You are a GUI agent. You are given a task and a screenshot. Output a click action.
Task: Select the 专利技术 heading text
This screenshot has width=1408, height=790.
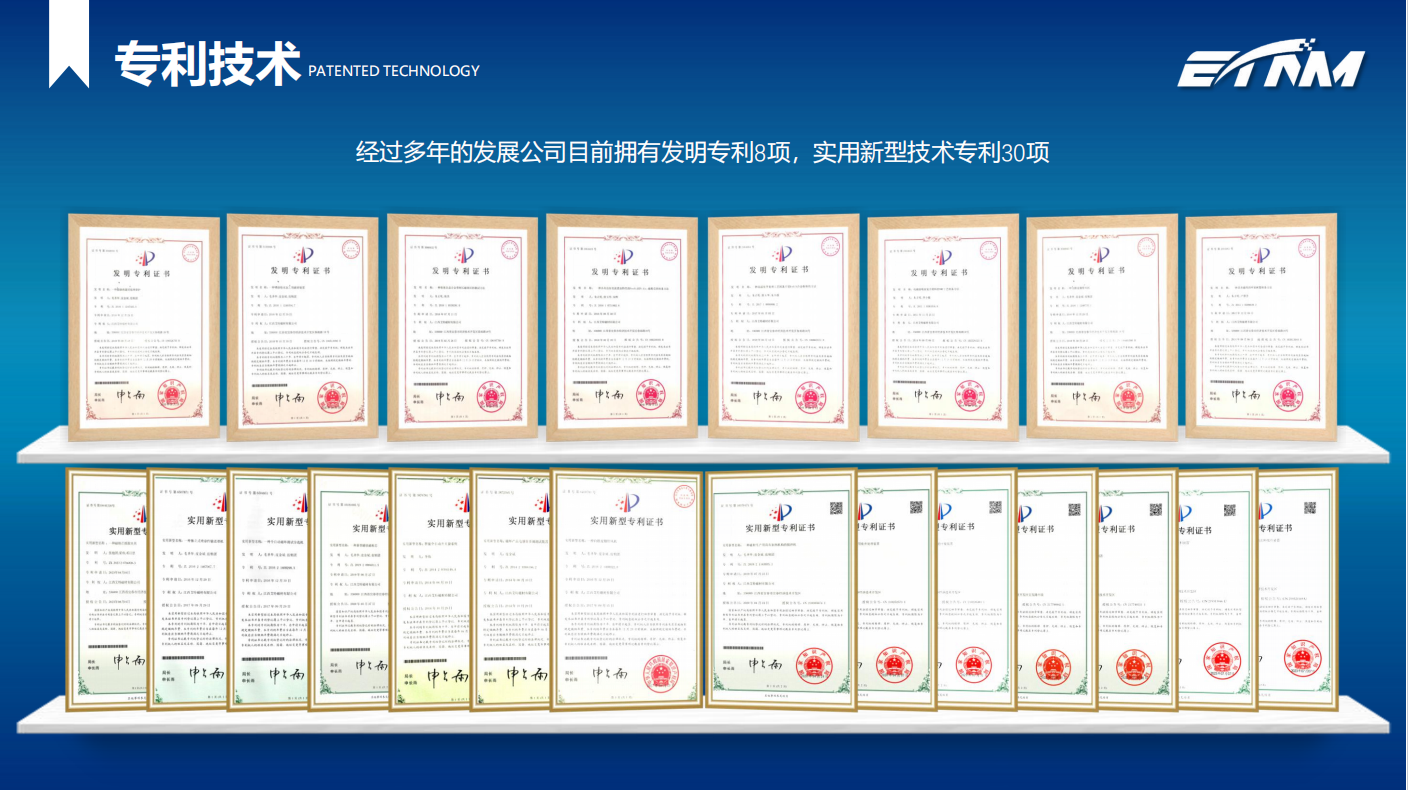click(x=207, y=65)
